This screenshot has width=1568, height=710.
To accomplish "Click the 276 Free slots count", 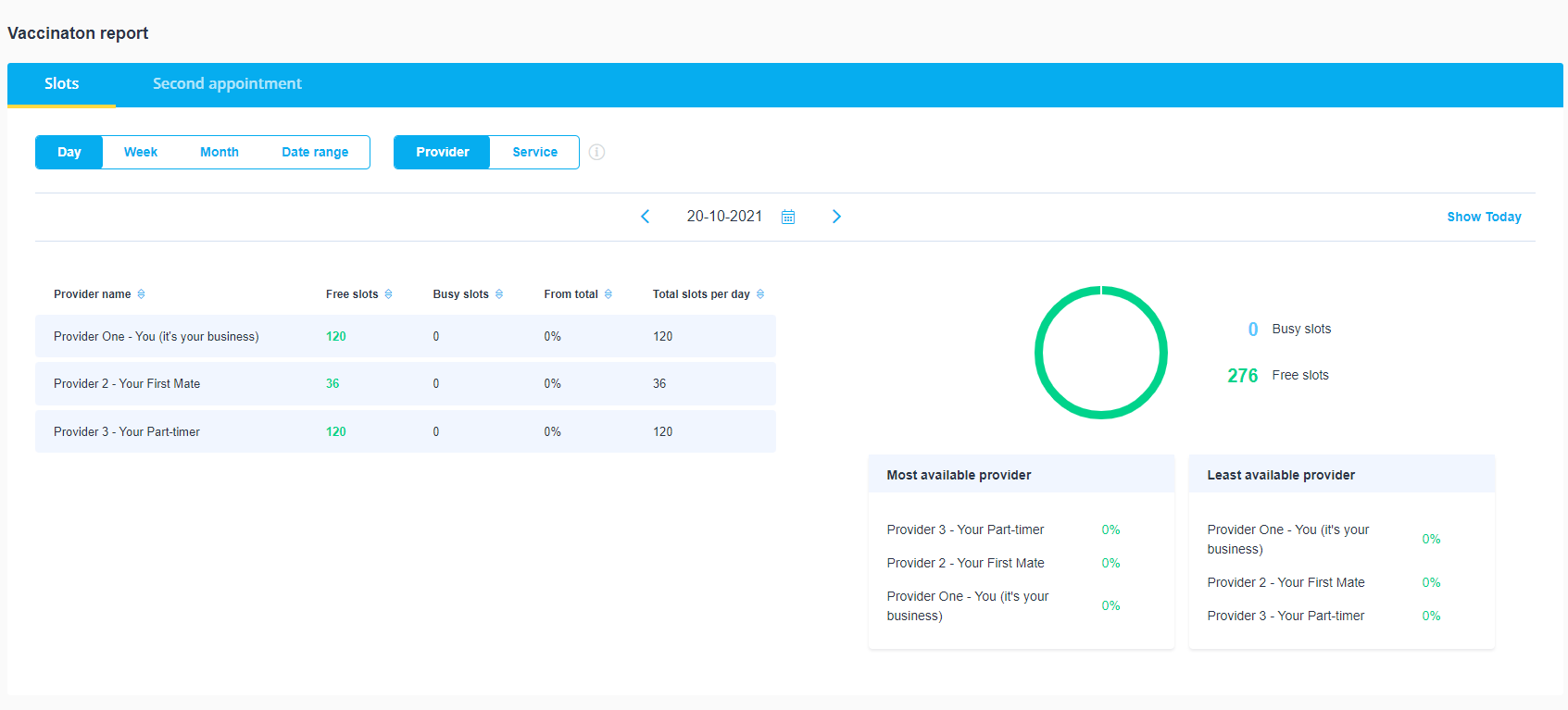I will (x=1243, y=376).
